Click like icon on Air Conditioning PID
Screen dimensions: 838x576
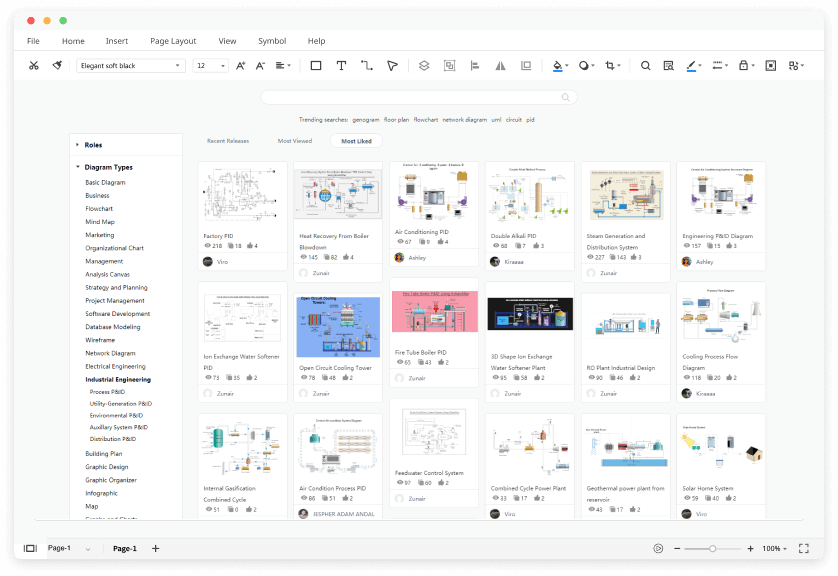pyautogui.click(x=440, y=242)
